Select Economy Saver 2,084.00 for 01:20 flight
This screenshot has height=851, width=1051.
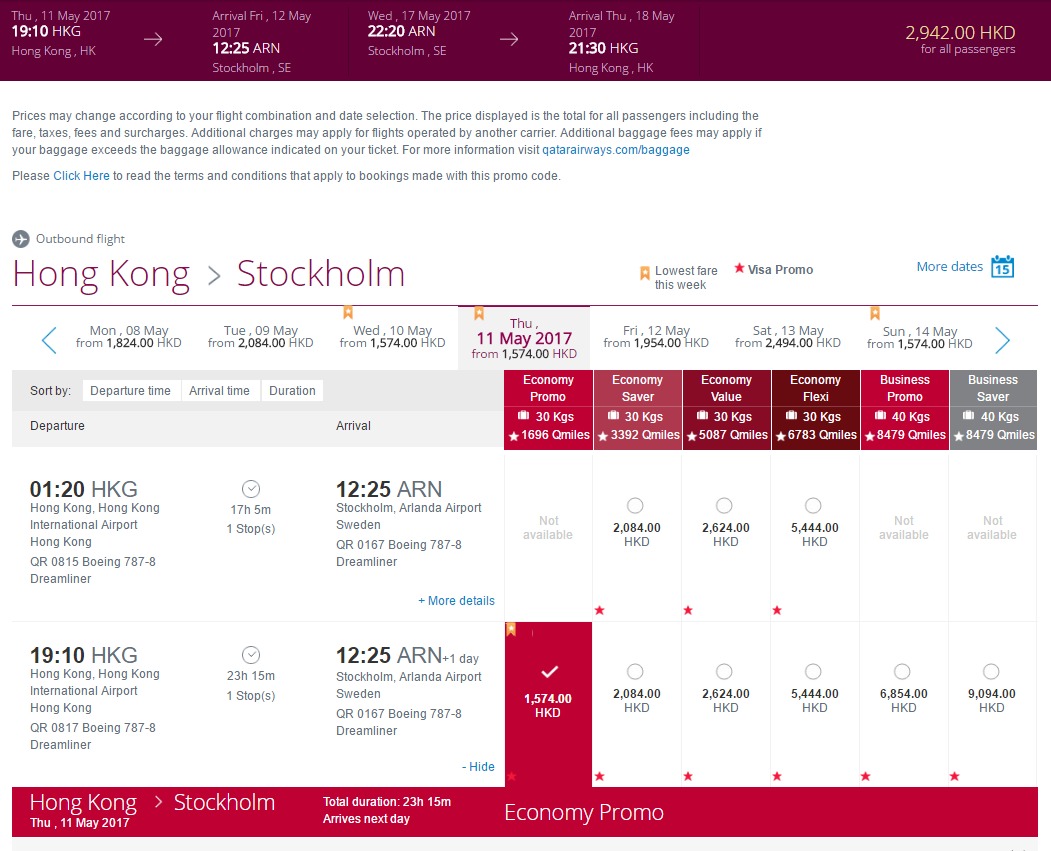636,506
